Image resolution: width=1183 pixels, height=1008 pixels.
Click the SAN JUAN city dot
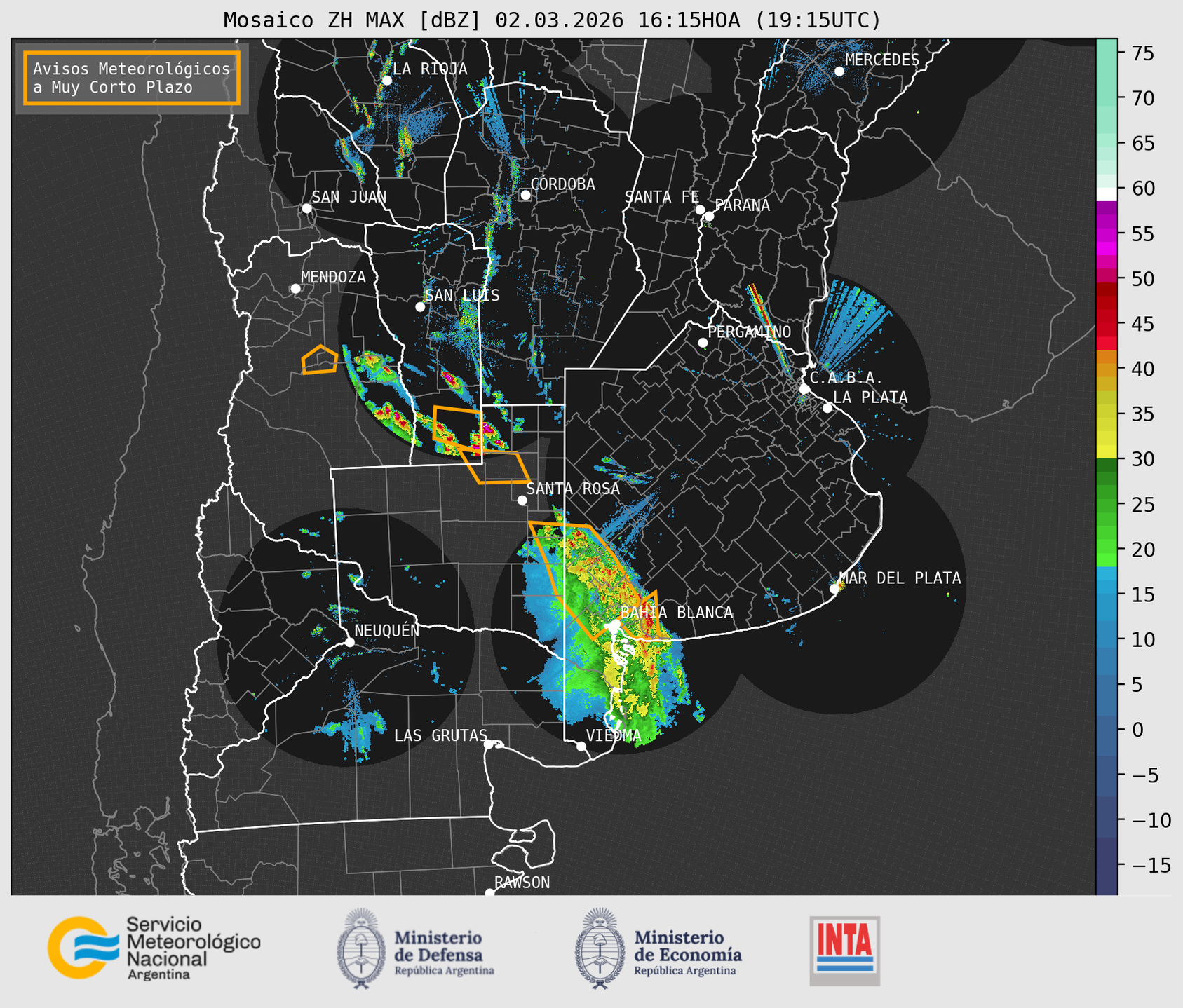[306, 208]
